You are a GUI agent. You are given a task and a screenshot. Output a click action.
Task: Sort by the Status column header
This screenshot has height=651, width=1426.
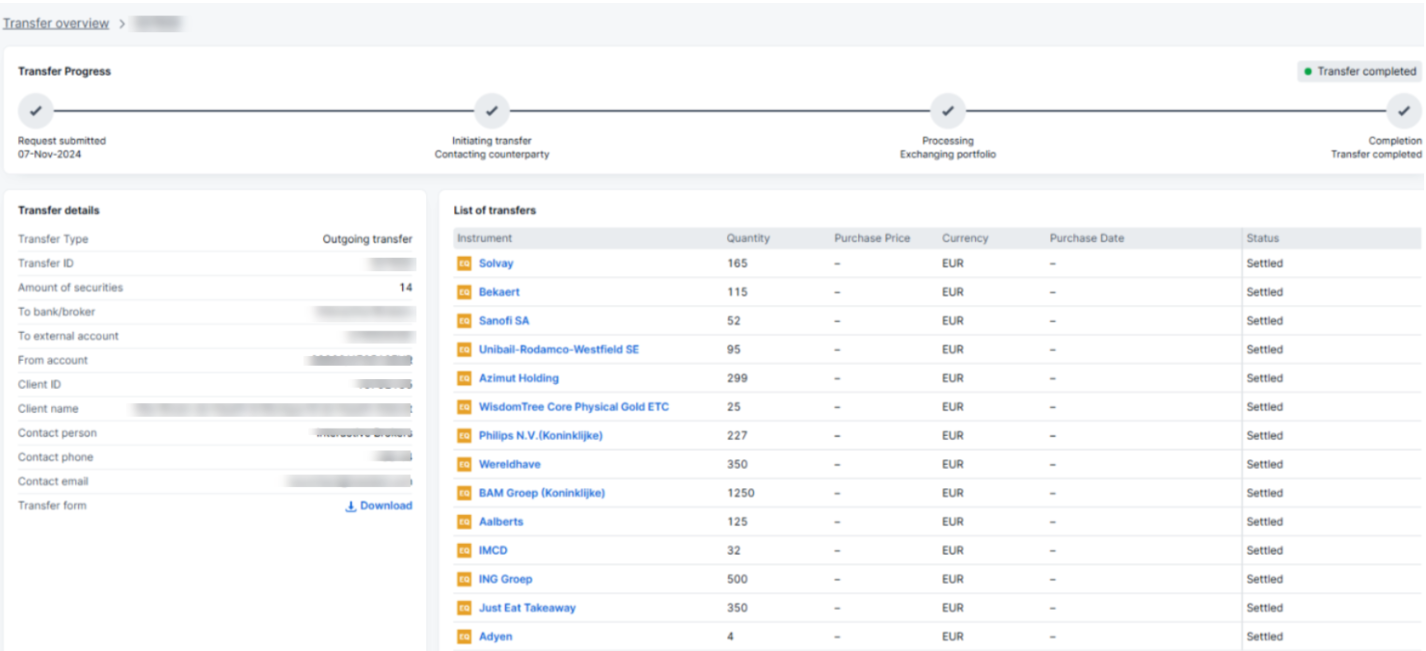click(1262, 238)
